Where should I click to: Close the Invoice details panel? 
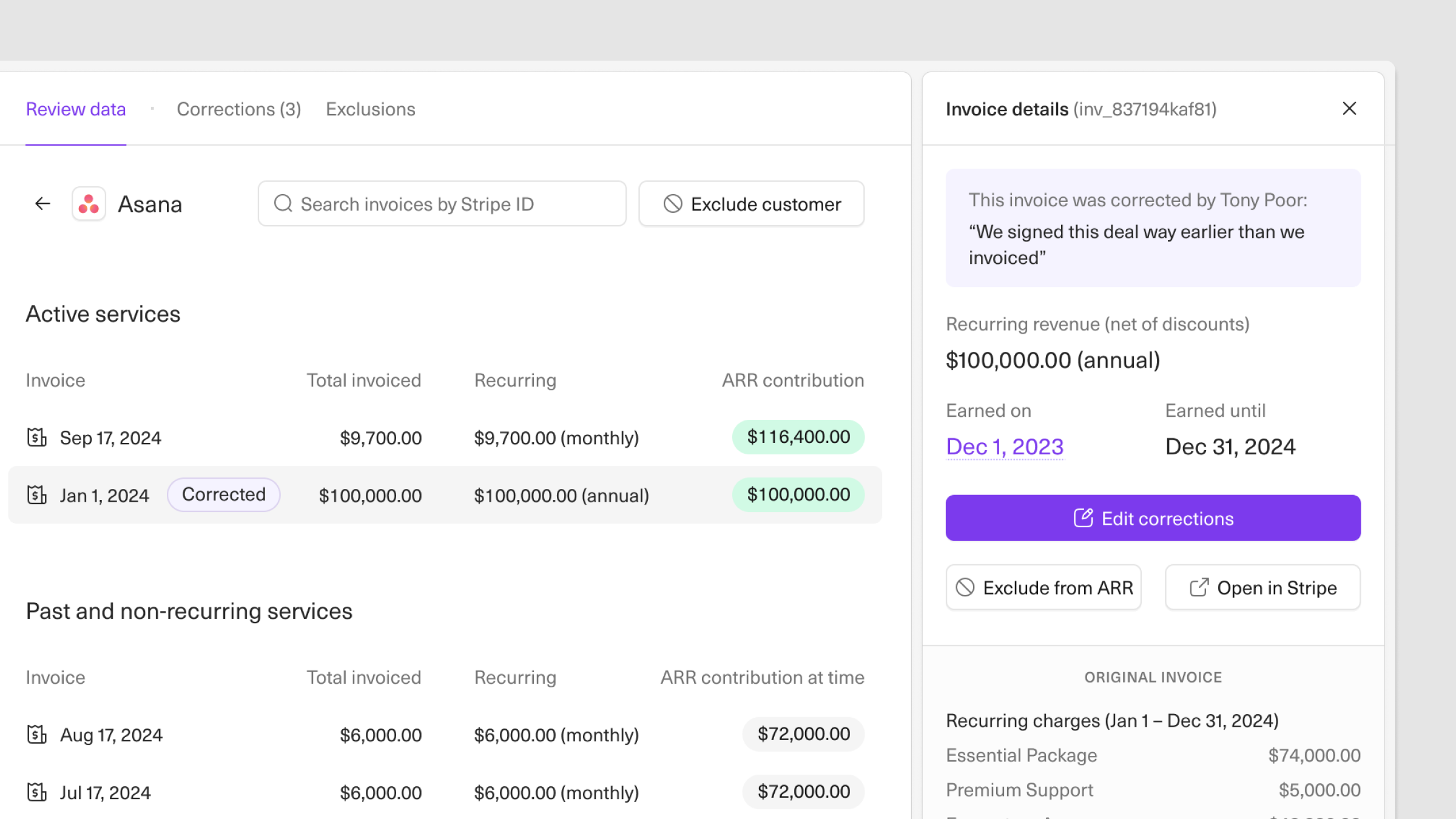(x=1349, y=109)
